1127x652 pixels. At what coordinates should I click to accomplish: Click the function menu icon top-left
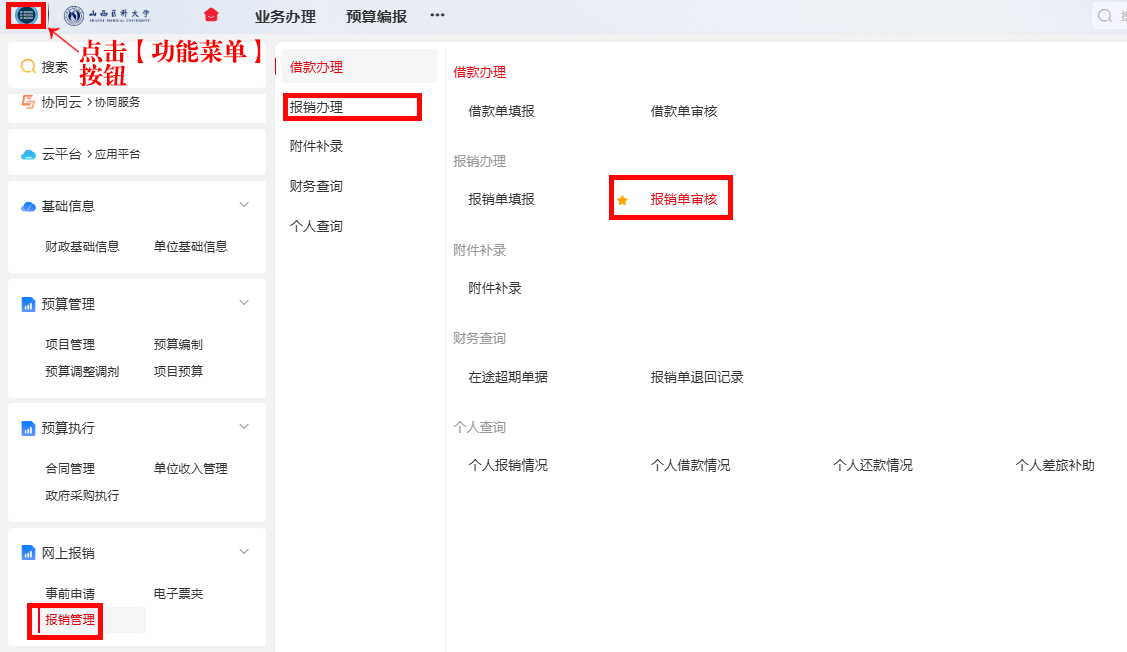[x=26, y=16]
